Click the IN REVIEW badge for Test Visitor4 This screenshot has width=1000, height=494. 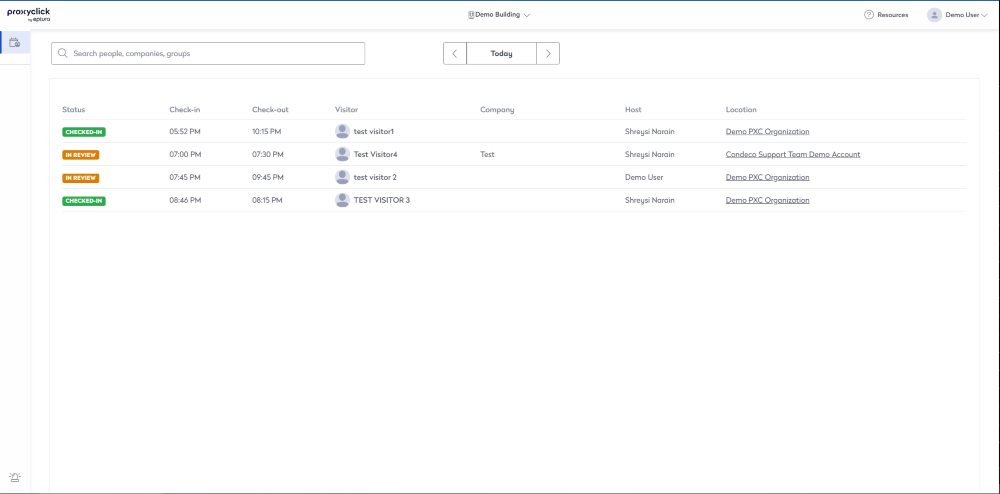pyautogui.click(x=80, y=155)
